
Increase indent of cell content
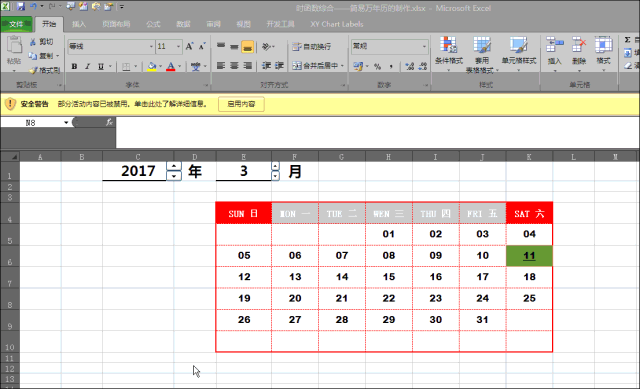[280, 65]
